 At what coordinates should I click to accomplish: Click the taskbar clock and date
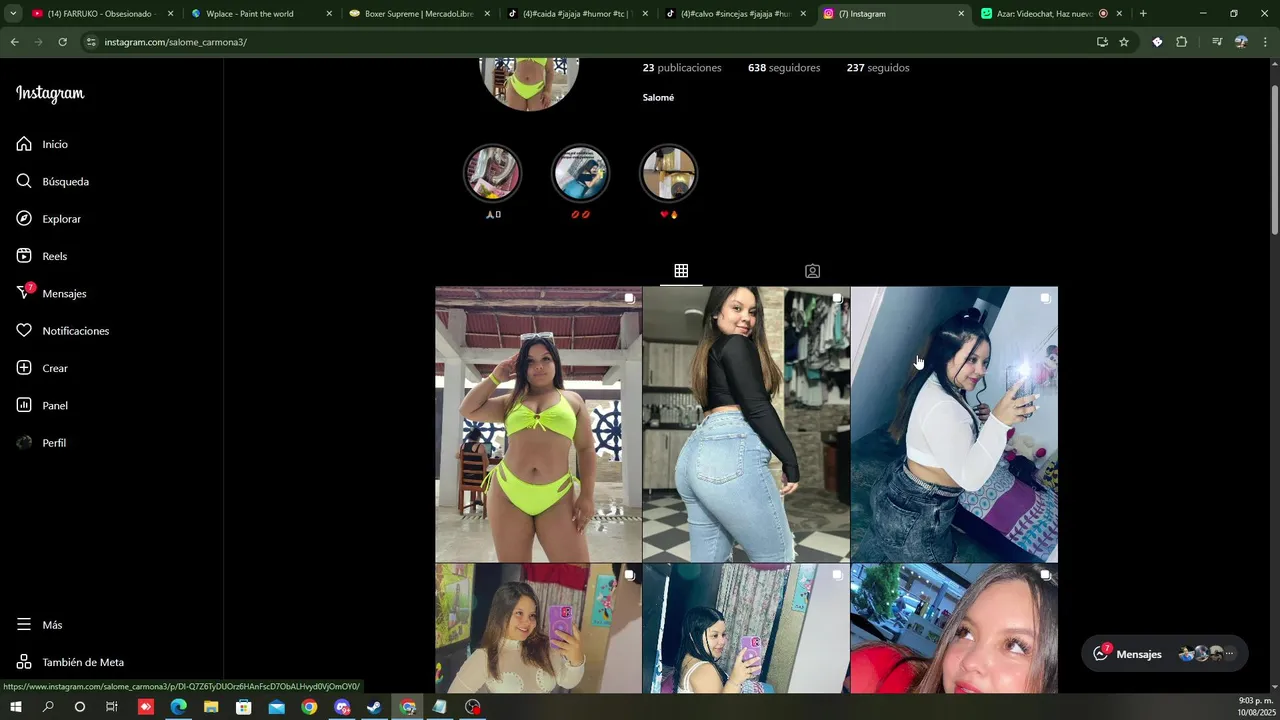point(1255,706)
